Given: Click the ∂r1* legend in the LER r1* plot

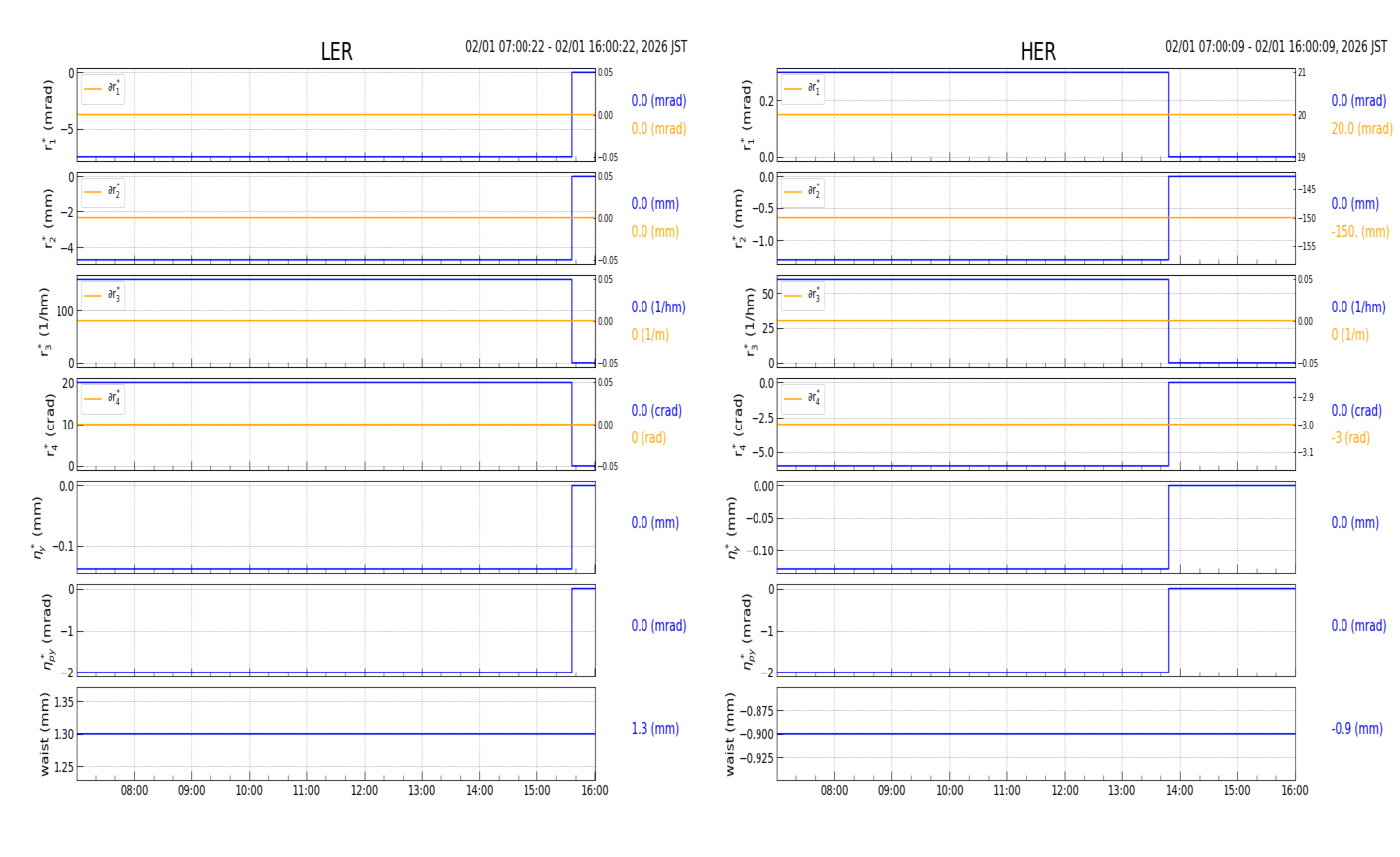Looking at the screenshot, I should click(x=103, y=89).
